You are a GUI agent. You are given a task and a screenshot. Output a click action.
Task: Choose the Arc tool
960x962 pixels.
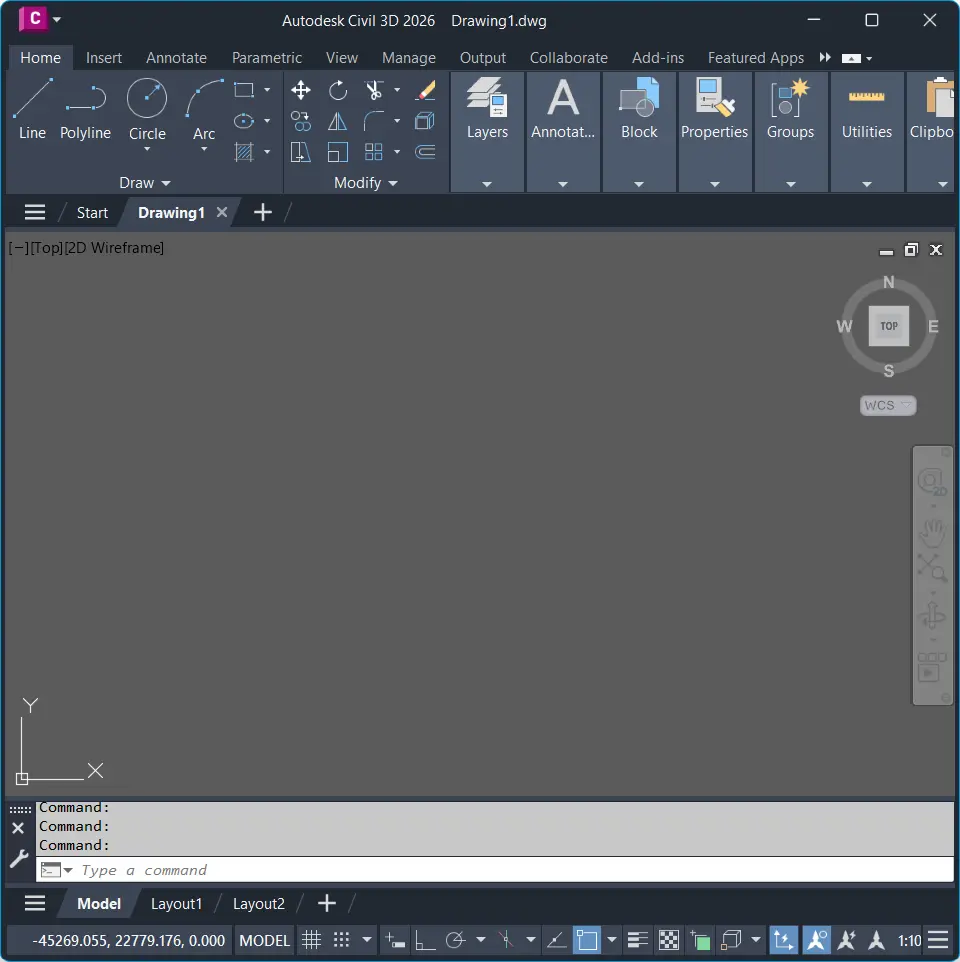[x=204, y=108]
